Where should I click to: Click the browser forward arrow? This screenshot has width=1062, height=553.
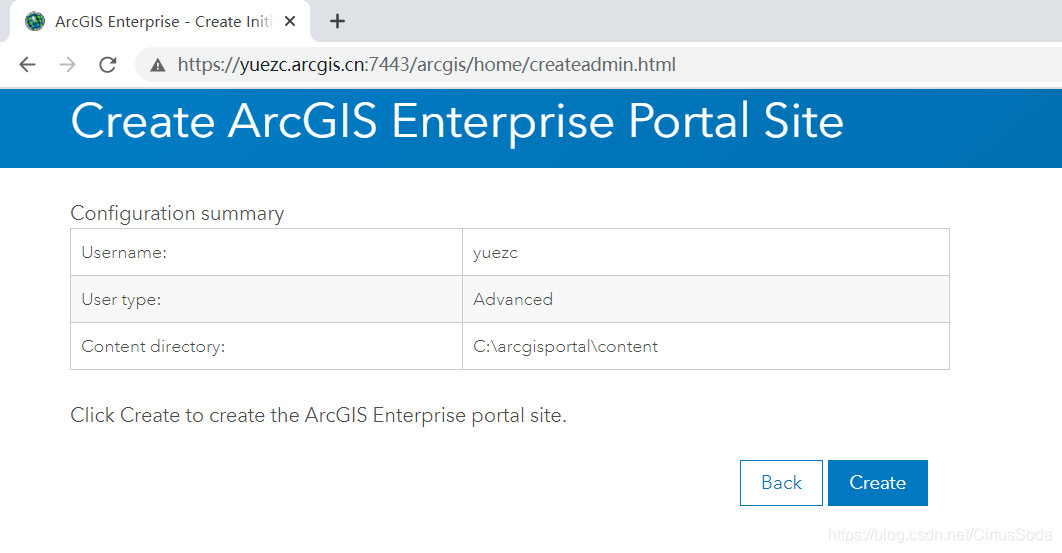click(68, 64)
